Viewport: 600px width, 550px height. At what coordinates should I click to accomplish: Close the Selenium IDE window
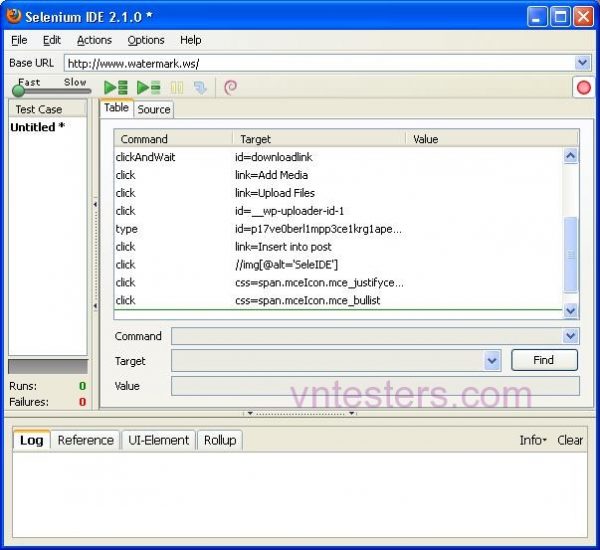(x=583, y=17)
